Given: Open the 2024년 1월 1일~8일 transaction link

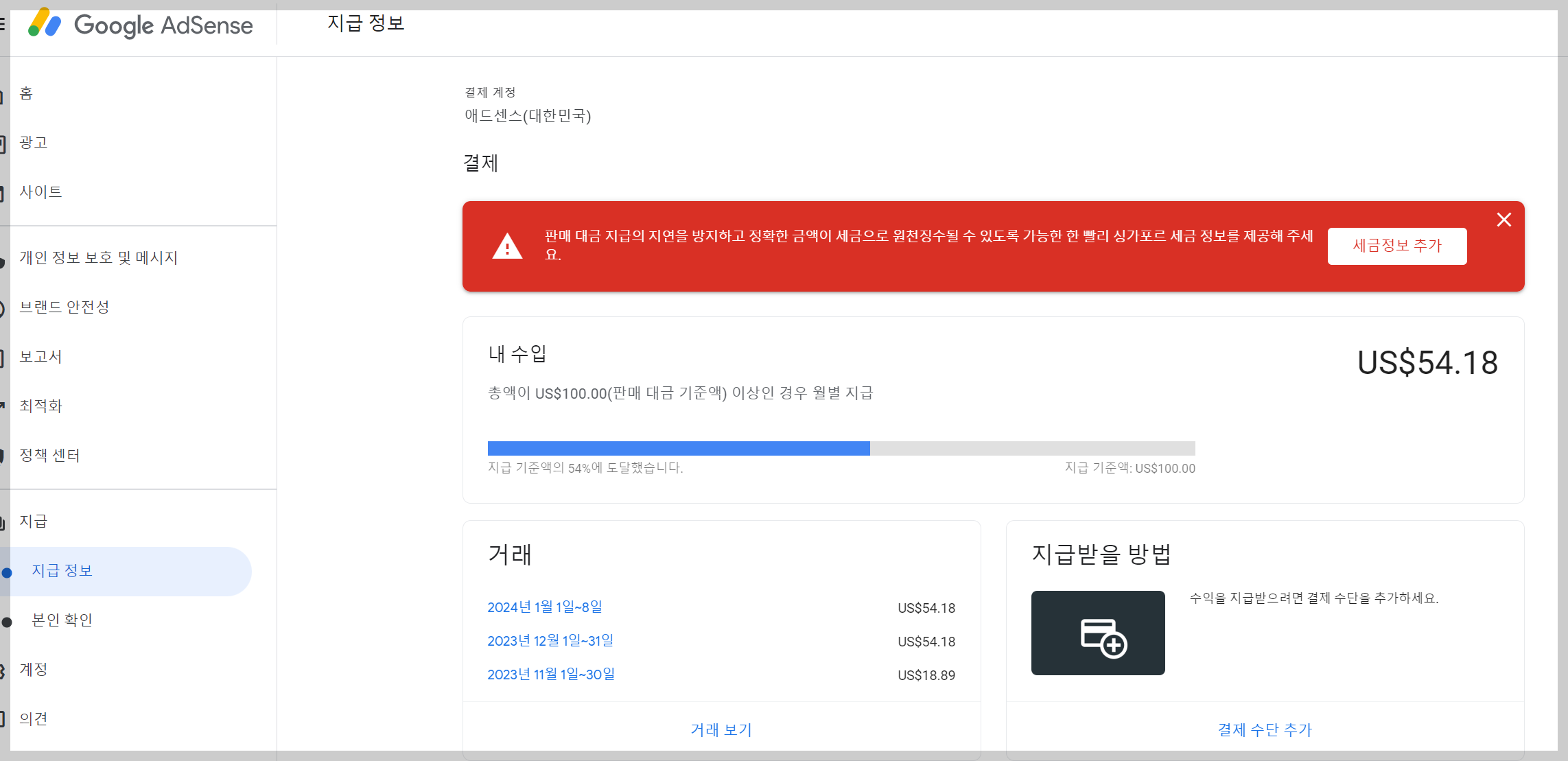Looking at the screenshot, I should click(x=544, y=607).
